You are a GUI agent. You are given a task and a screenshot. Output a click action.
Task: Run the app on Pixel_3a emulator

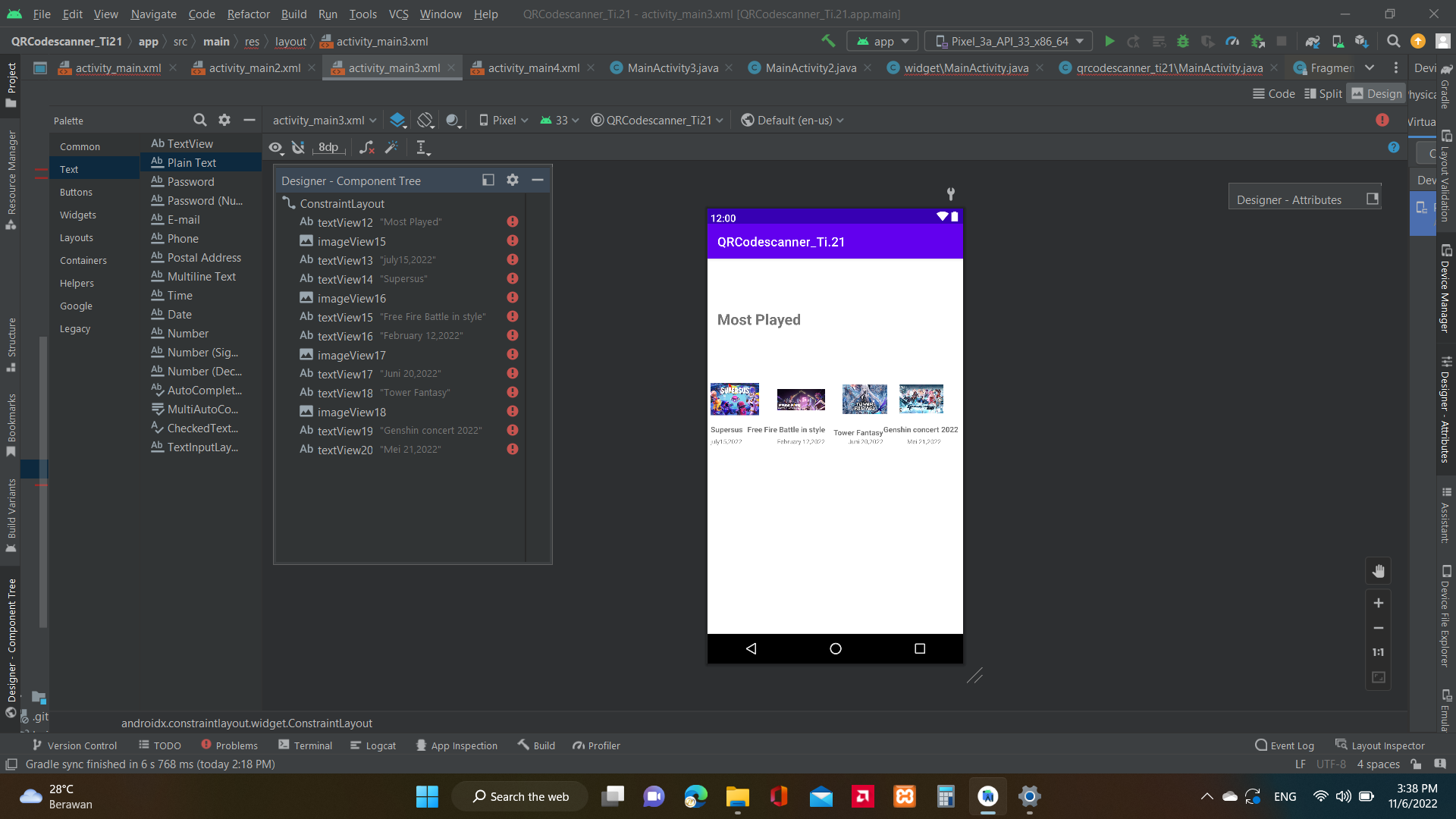(1109, 41)
